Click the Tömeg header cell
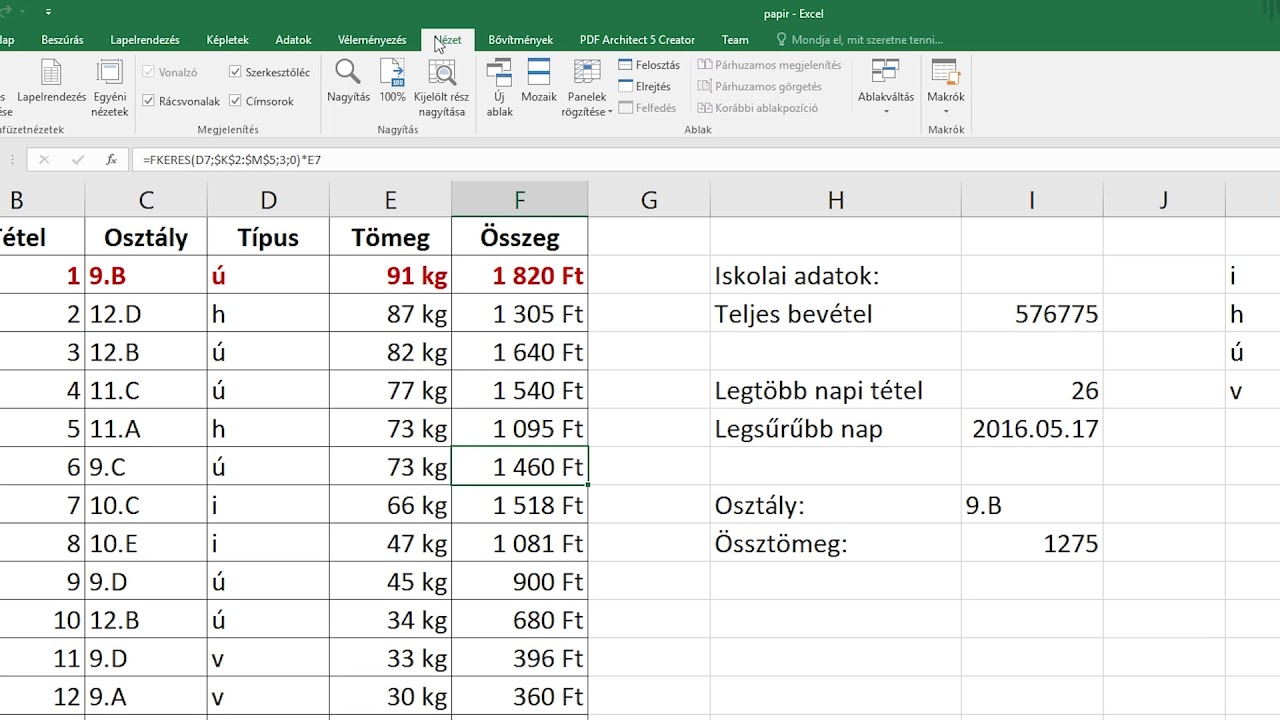This screenshot has height=720, width=1280. click(390, 237)
